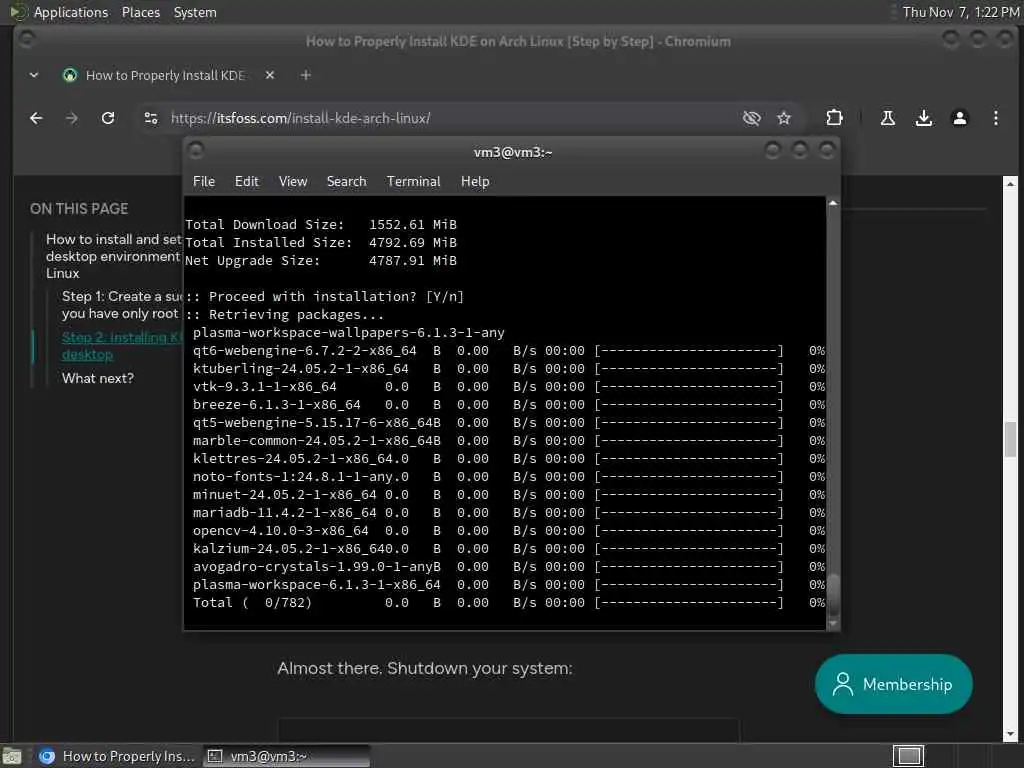Click the forward navigation arrow
The width and height of the screenshot is (1024, 768).
pyautogui.click(x=72, y=118)
